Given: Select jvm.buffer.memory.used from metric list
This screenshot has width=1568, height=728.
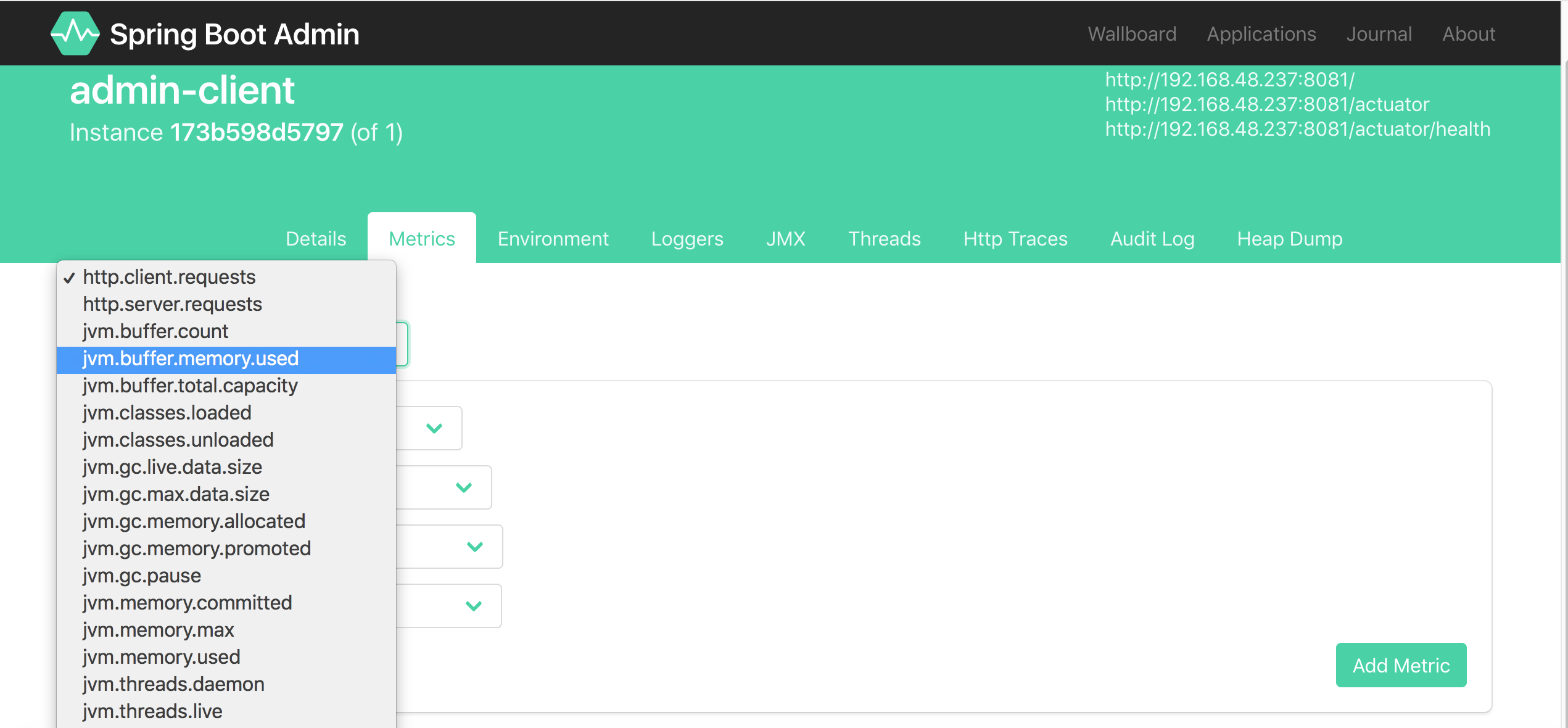Looking at the screenshot, I should coord(226,358).
